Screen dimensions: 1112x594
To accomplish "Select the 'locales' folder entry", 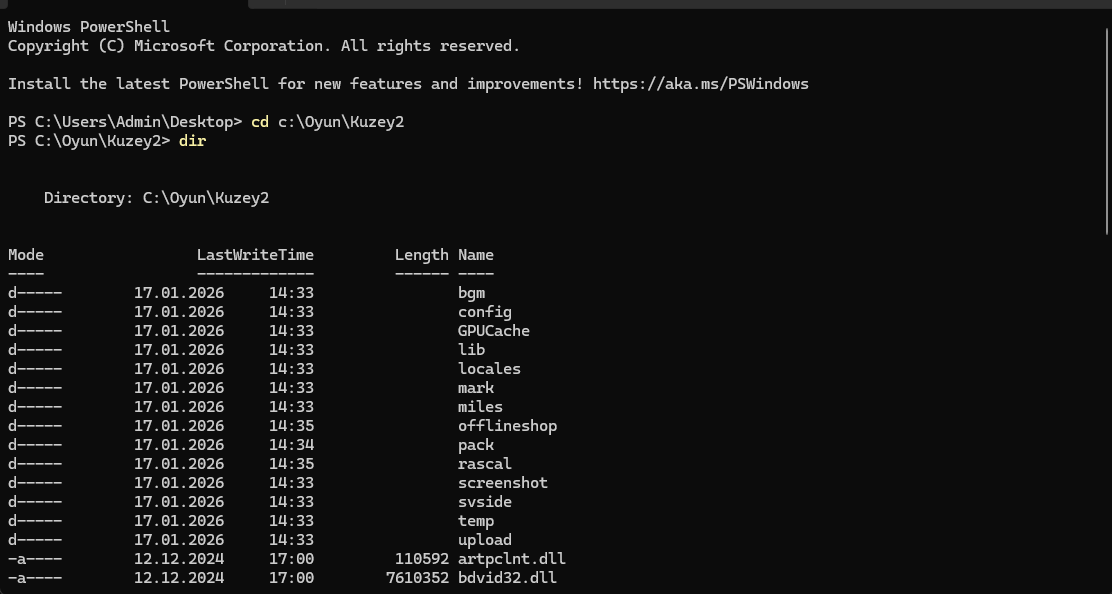I will click(489, 369).
